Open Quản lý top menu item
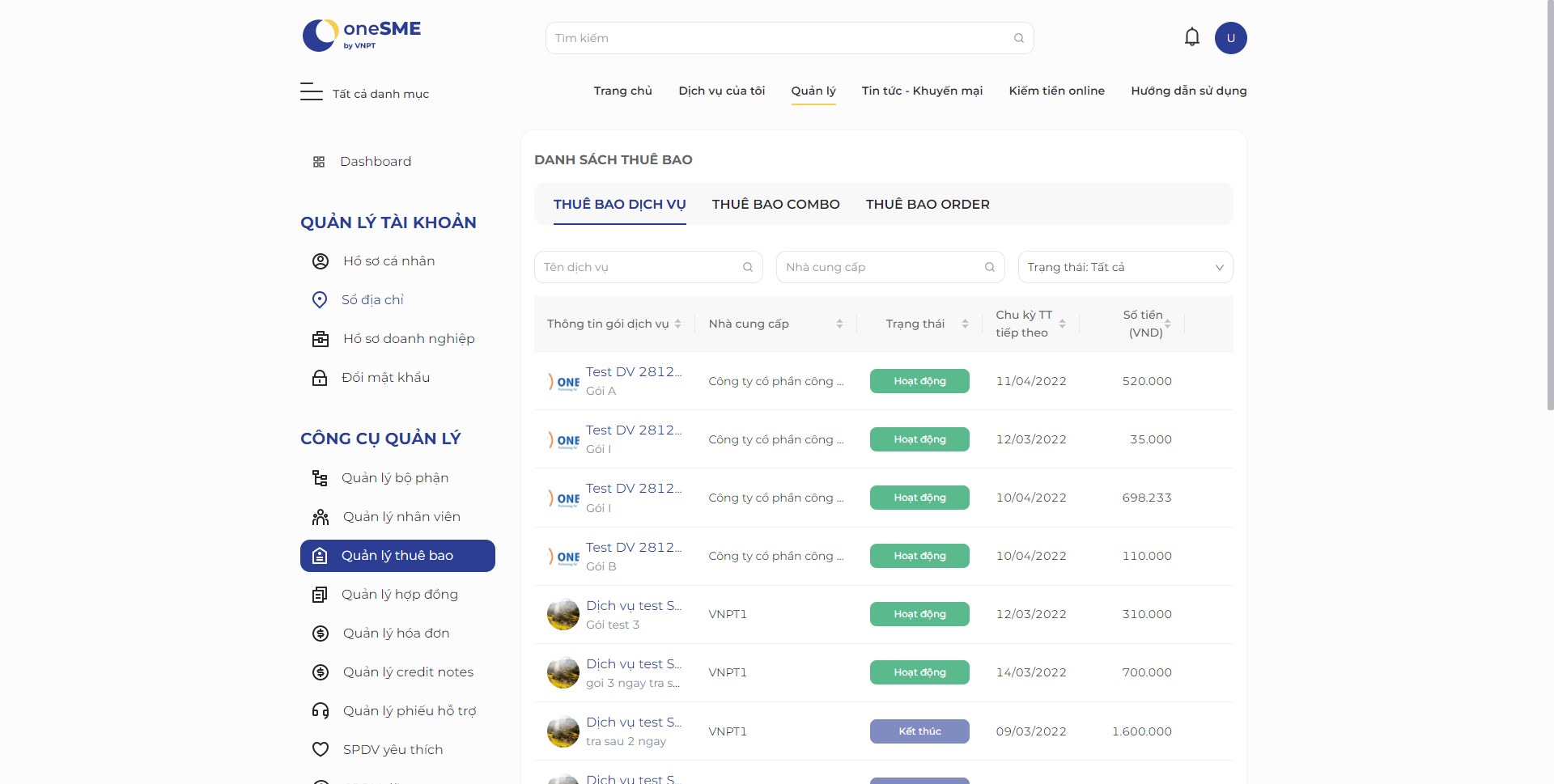1554x784 pixels. click(x=813, y=91)
